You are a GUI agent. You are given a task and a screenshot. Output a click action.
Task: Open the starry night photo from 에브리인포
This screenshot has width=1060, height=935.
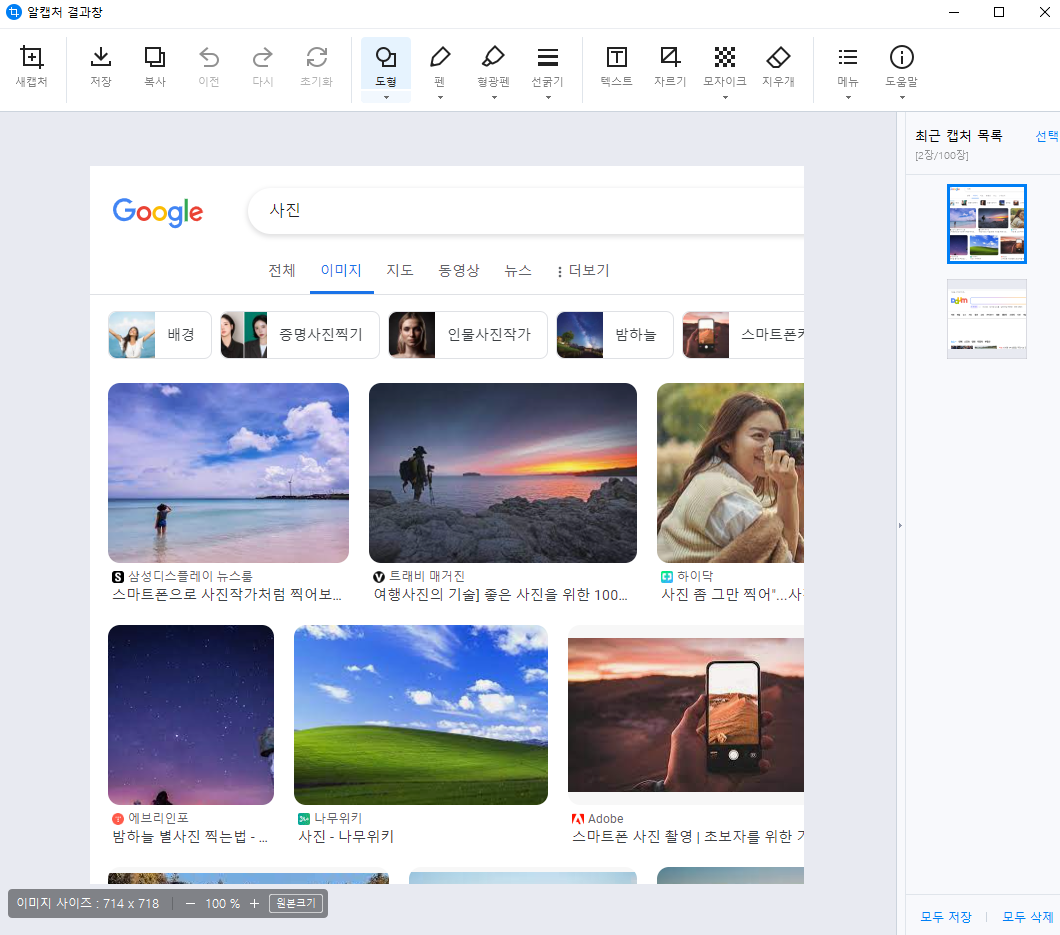pyautogui.click(x=191, y=715)
